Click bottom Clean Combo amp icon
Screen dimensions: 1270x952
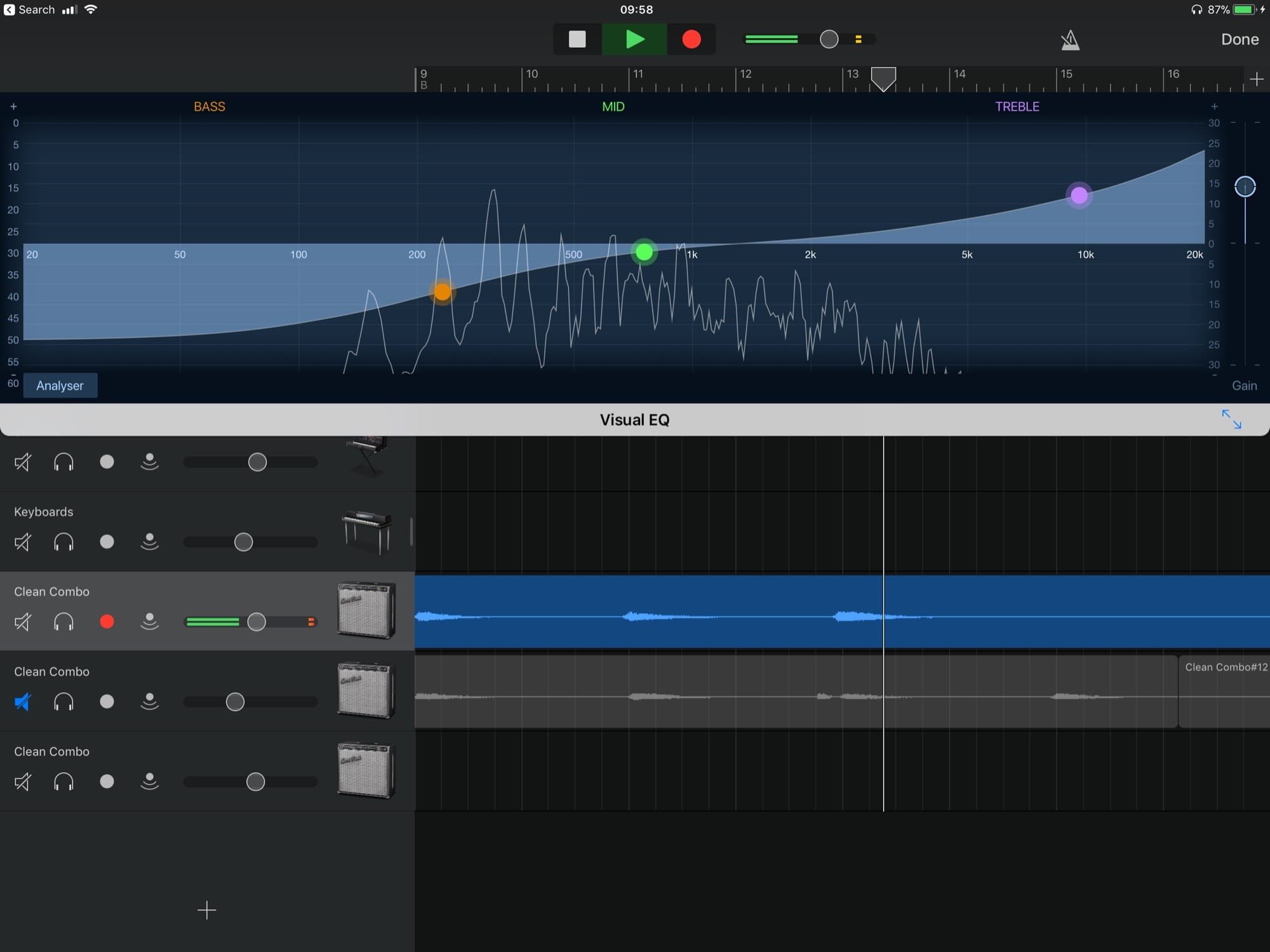[x=366, y=770]
